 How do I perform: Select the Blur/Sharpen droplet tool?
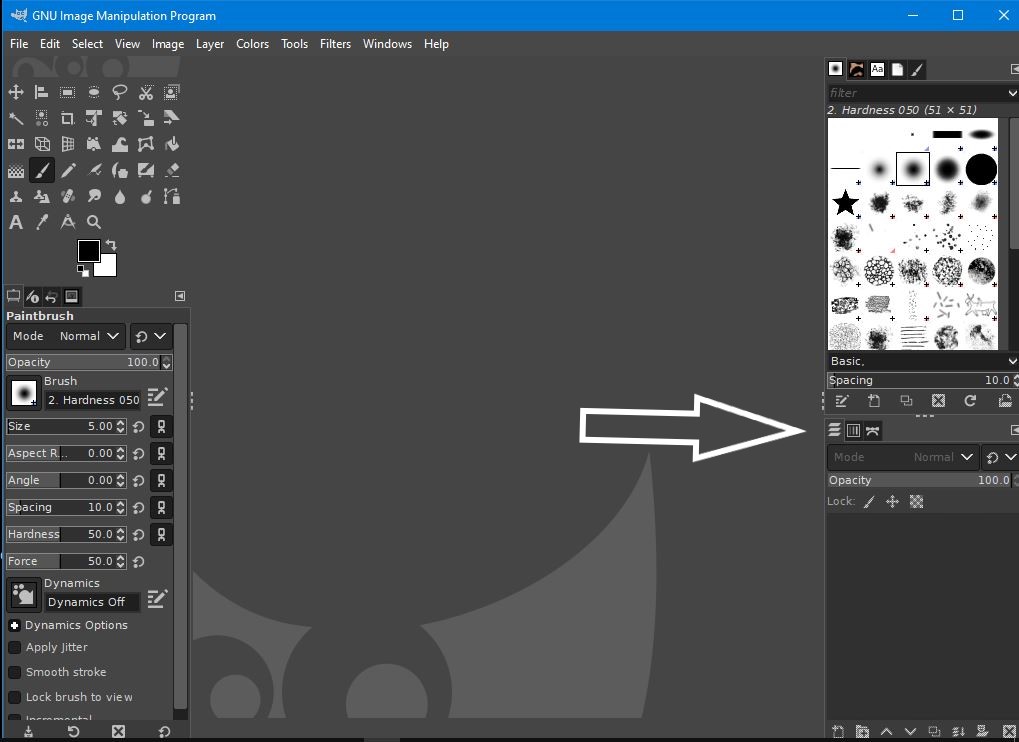[120, 196]
